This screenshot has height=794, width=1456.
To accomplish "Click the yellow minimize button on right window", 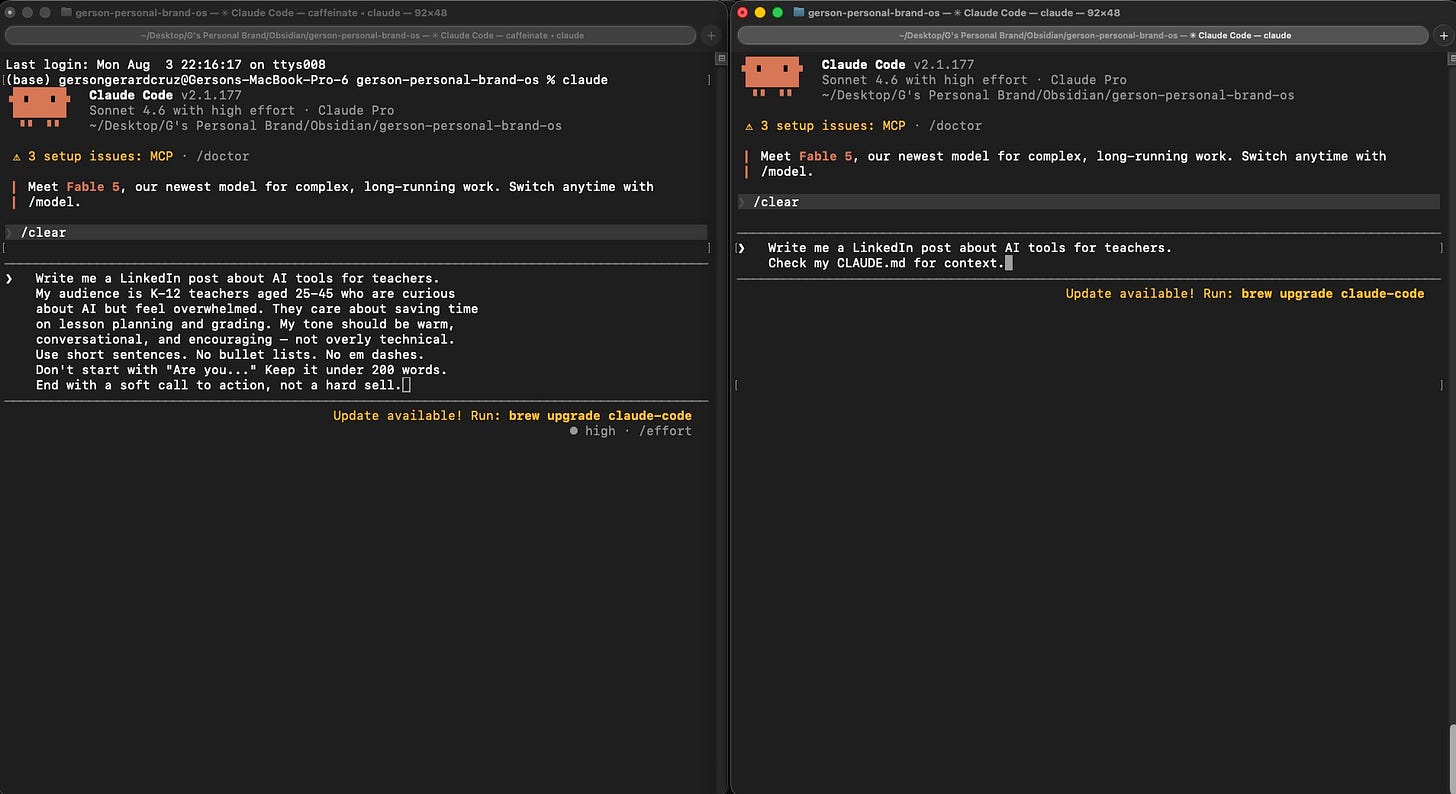I will [x=760, y=12].
